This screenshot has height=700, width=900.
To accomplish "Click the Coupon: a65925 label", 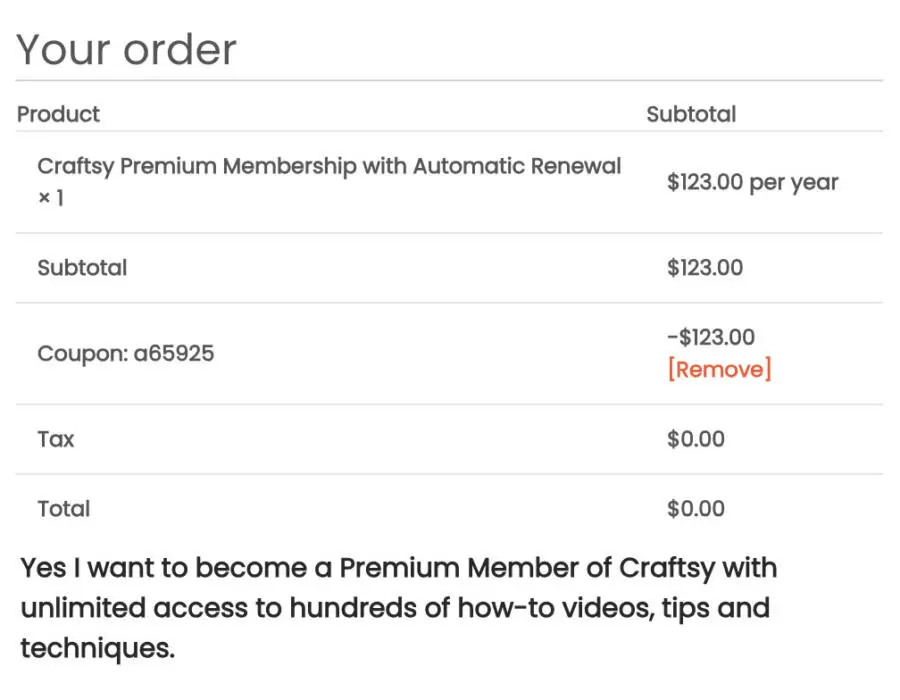I will [x=126, y=353].
